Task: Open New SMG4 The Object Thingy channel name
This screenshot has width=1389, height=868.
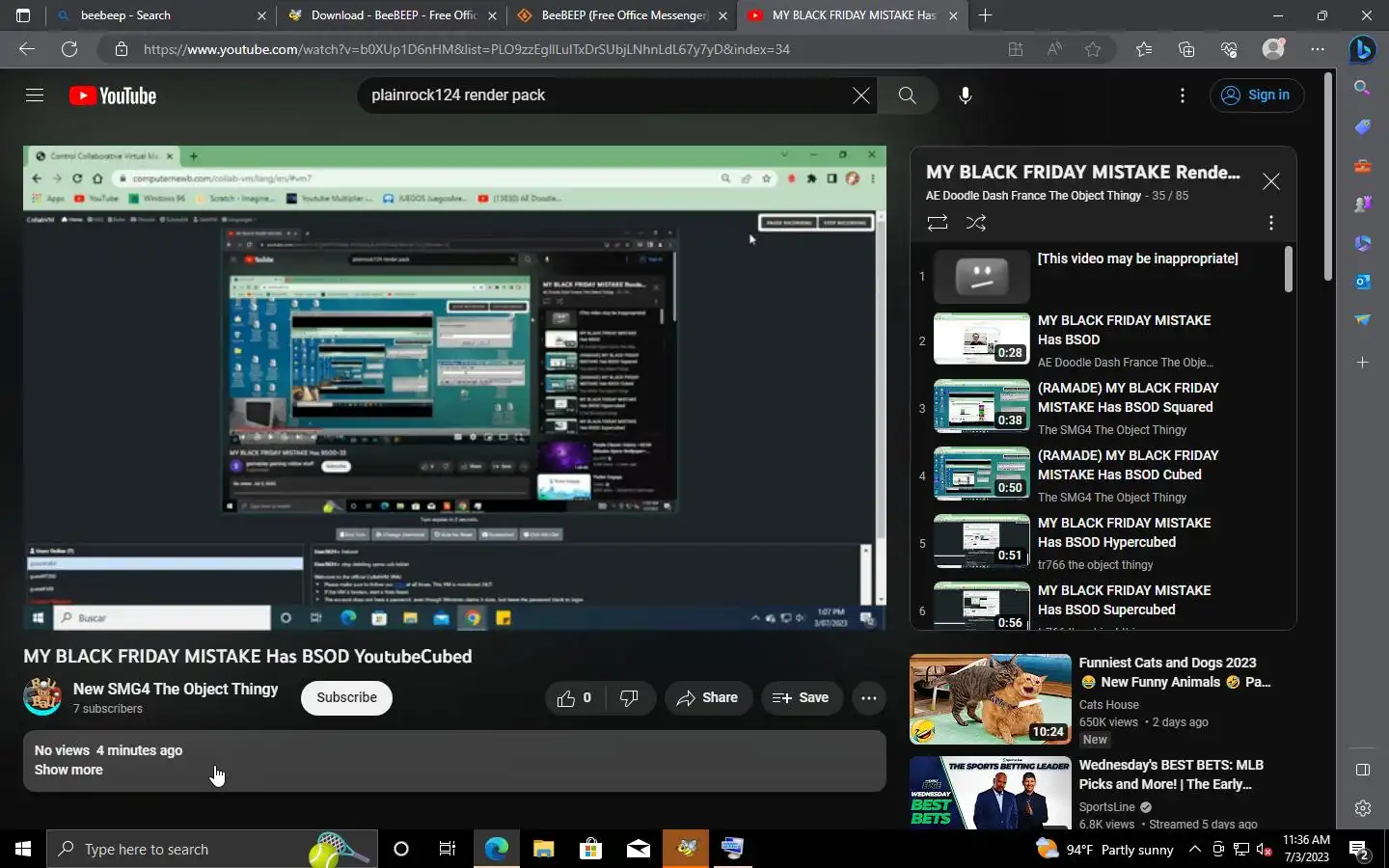Action: coord(176,689)
